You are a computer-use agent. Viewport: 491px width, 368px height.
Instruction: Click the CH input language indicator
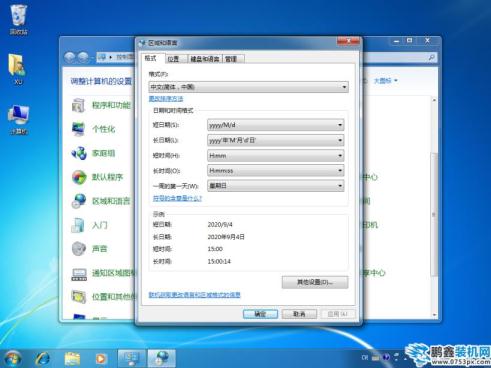[x=365, y=358]
